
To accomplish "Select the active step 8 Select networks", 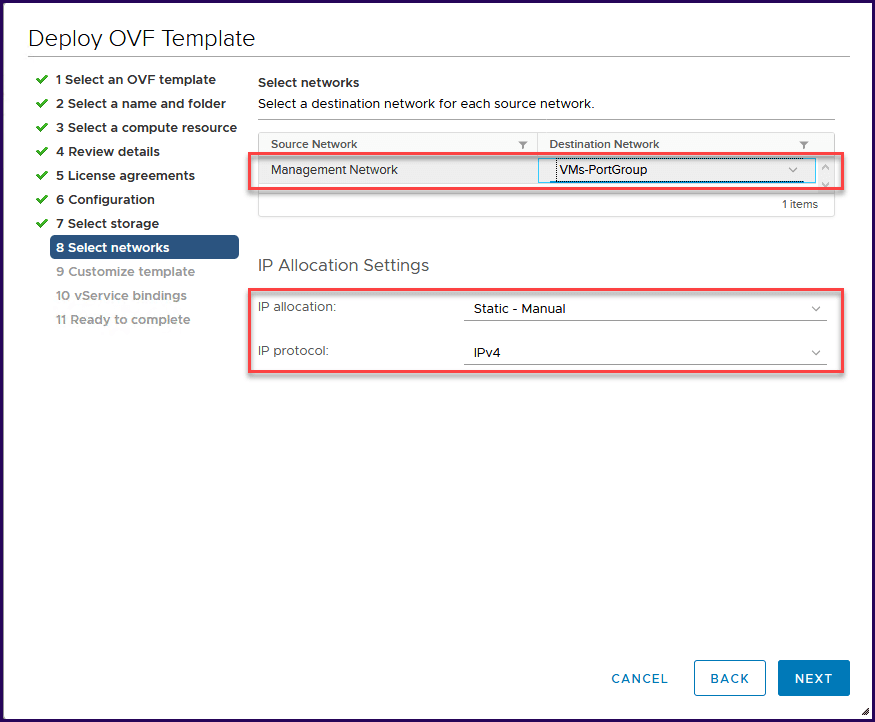I will [145, 247].
